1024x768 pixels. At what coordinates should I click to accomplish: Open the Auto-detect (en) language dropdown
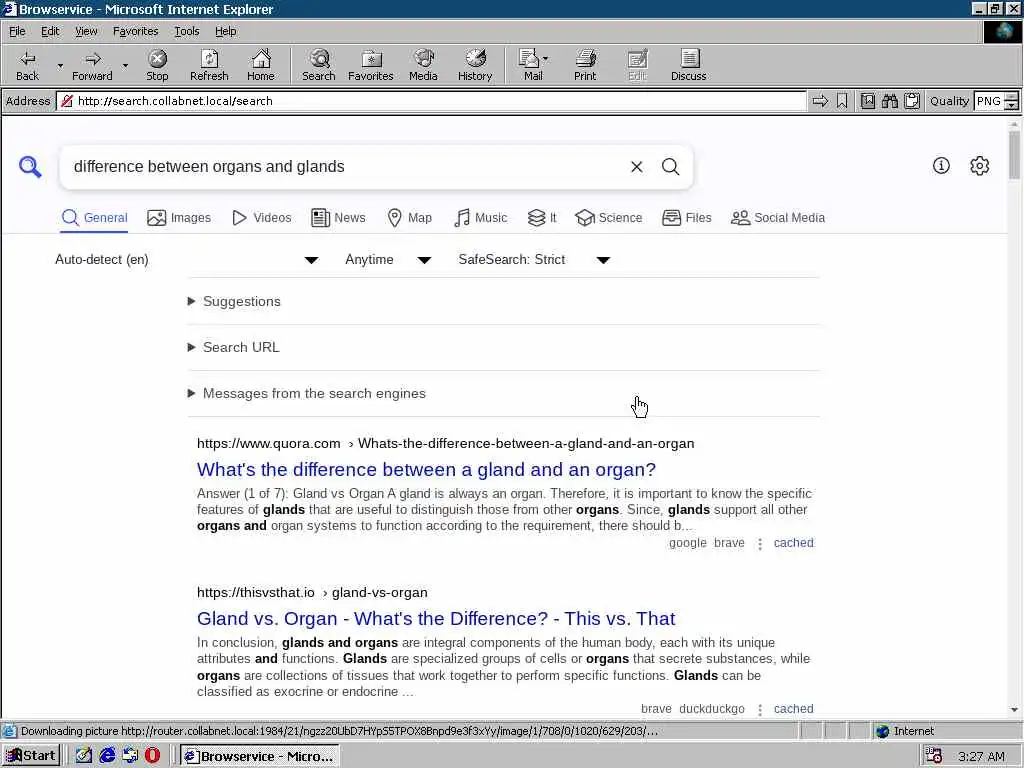click(187, 260)
